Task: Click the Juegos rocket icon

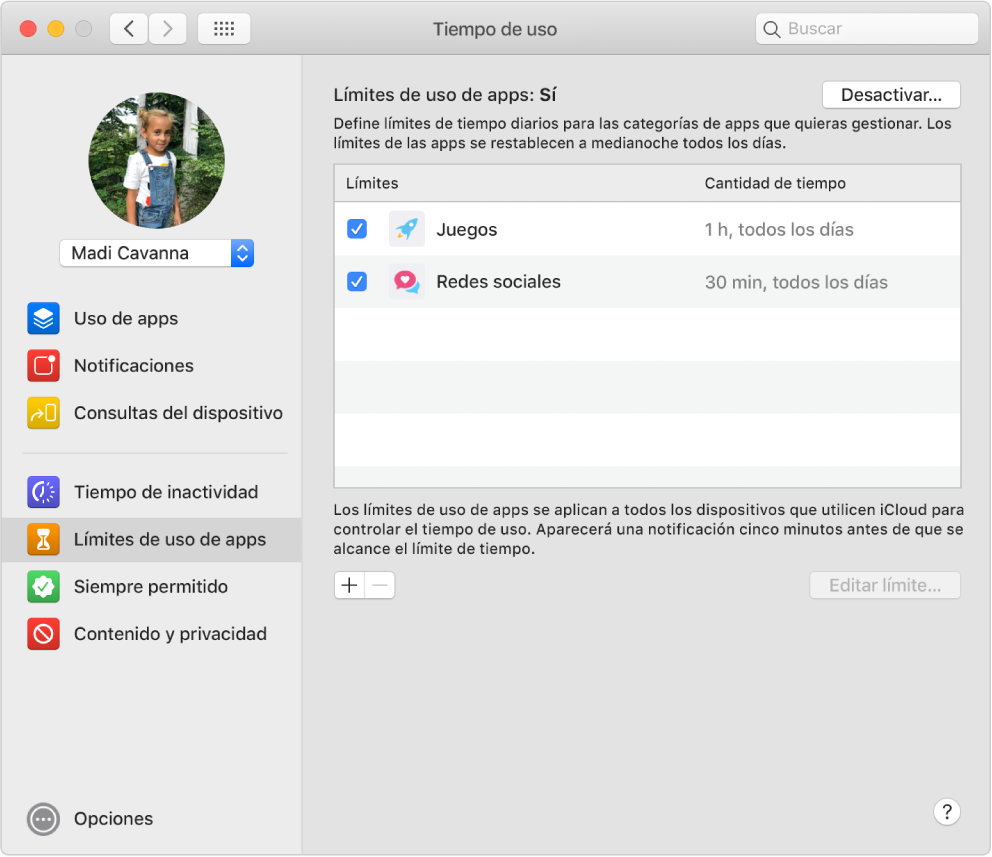Action: click(406, 229)
